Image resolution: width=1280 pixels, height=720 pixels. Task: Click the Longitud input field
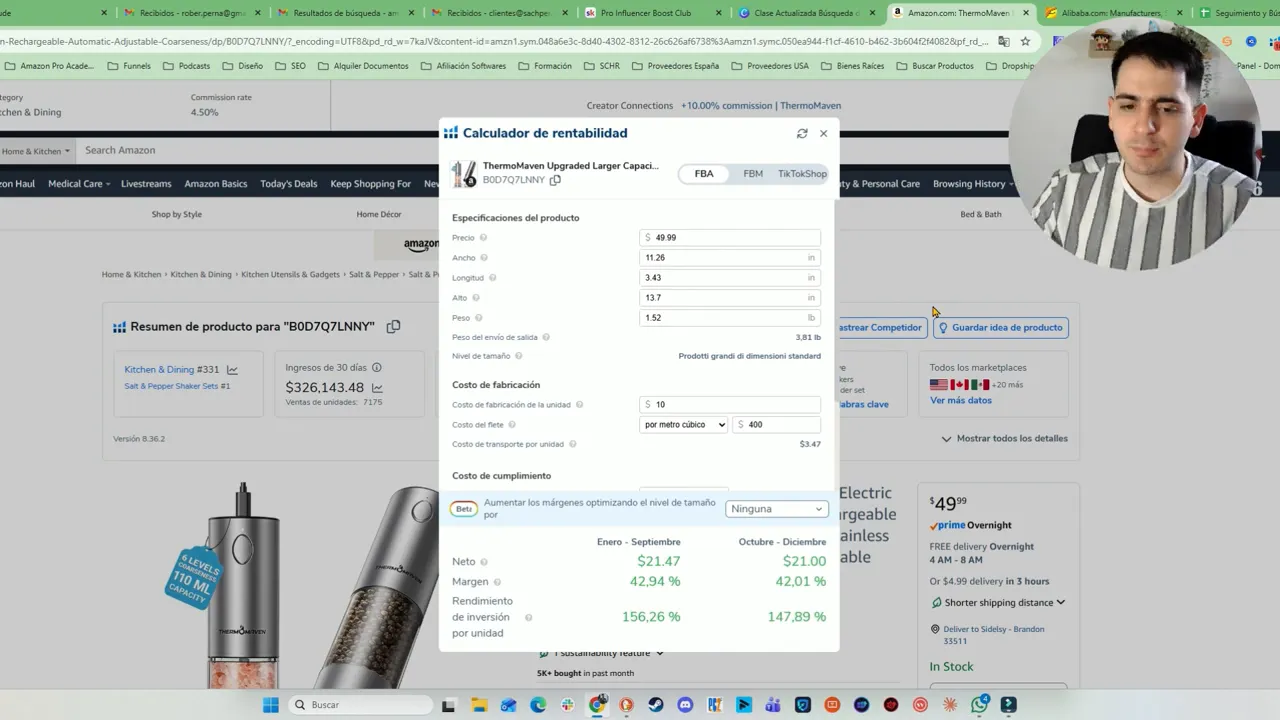(730, 278)
